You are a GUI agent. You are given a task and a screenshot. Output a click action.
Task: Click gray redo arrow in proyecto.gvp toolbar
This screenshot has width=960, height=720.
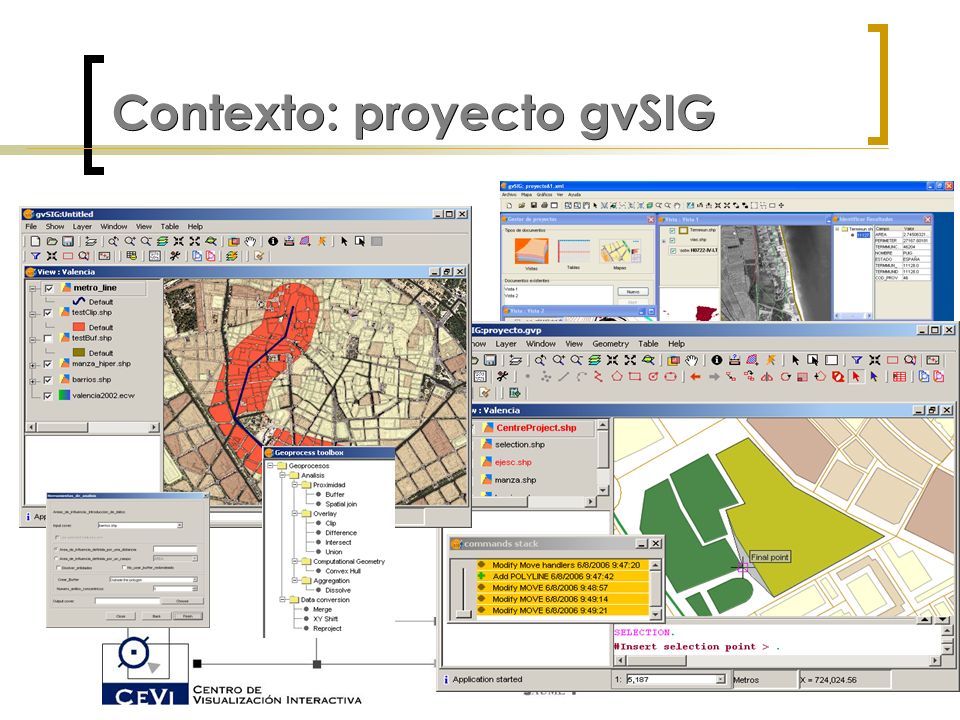713,377
